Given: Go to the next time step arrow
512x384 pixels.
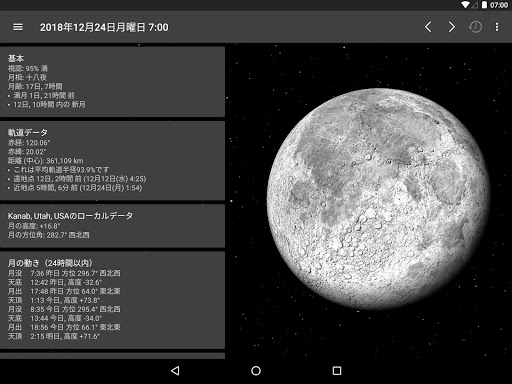Looking at the screenshot, I should tap(451, 27).
